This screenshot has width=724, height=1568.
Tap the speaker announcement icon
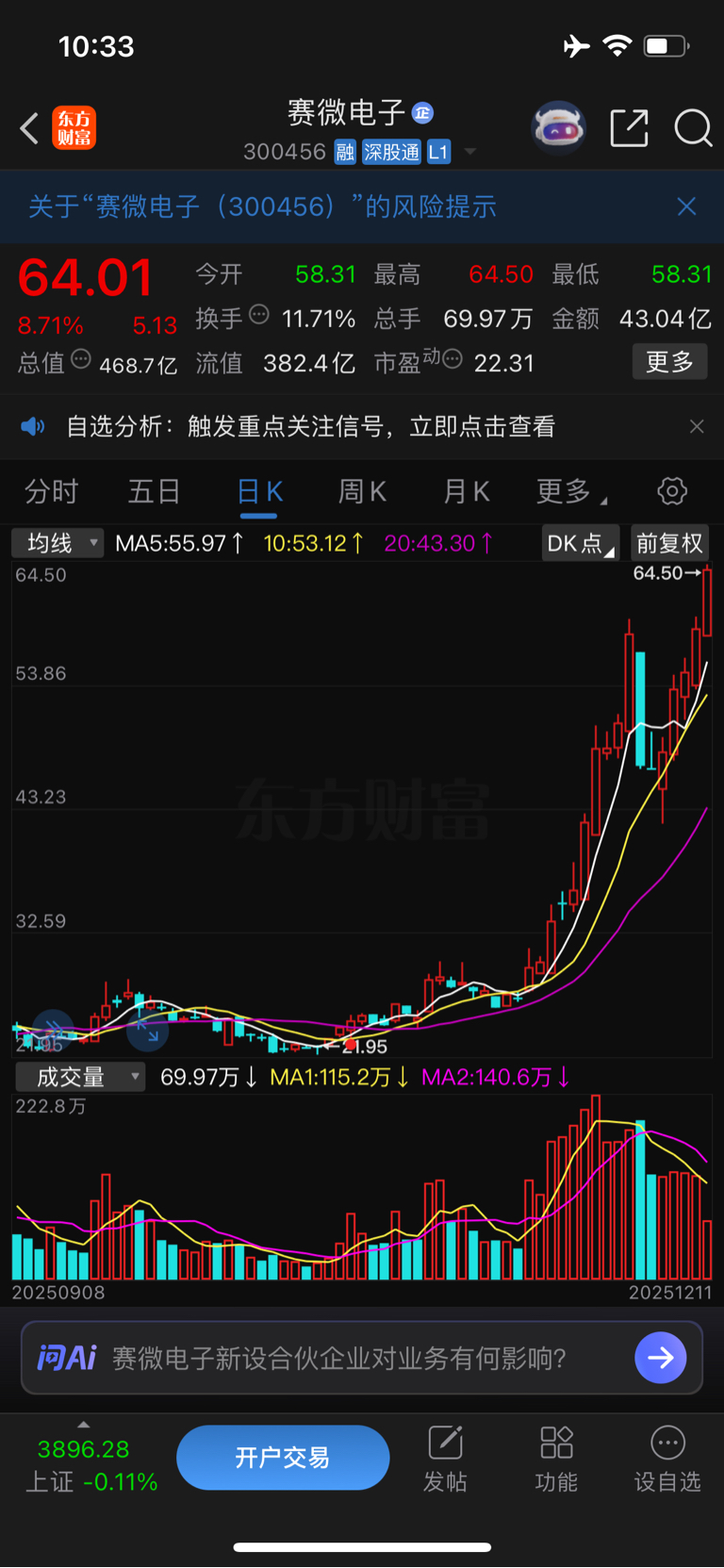pyautogui.click(x=33, y=427)
